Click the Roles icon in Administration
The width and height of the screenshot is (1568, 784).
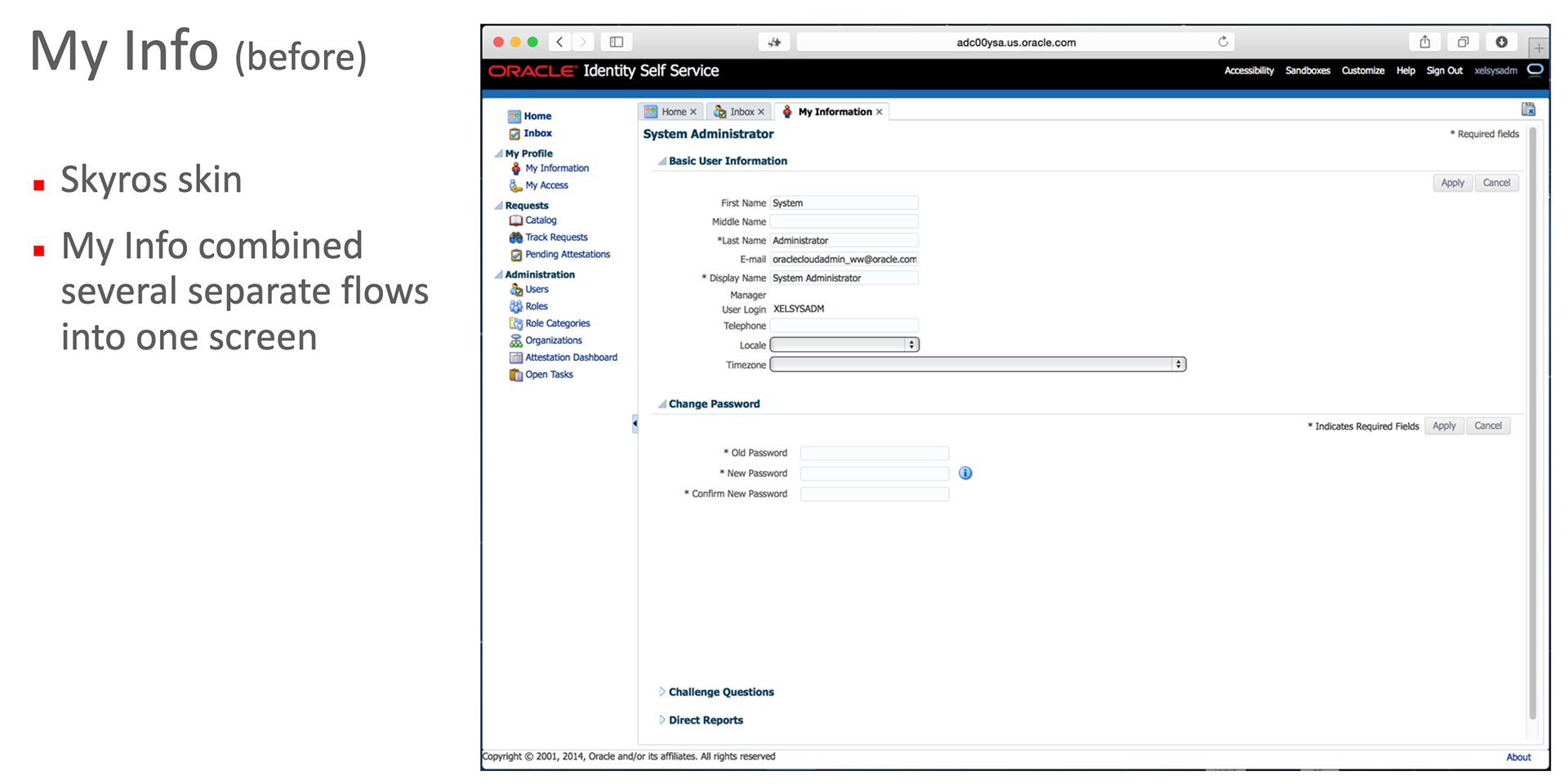pos(515,306)
